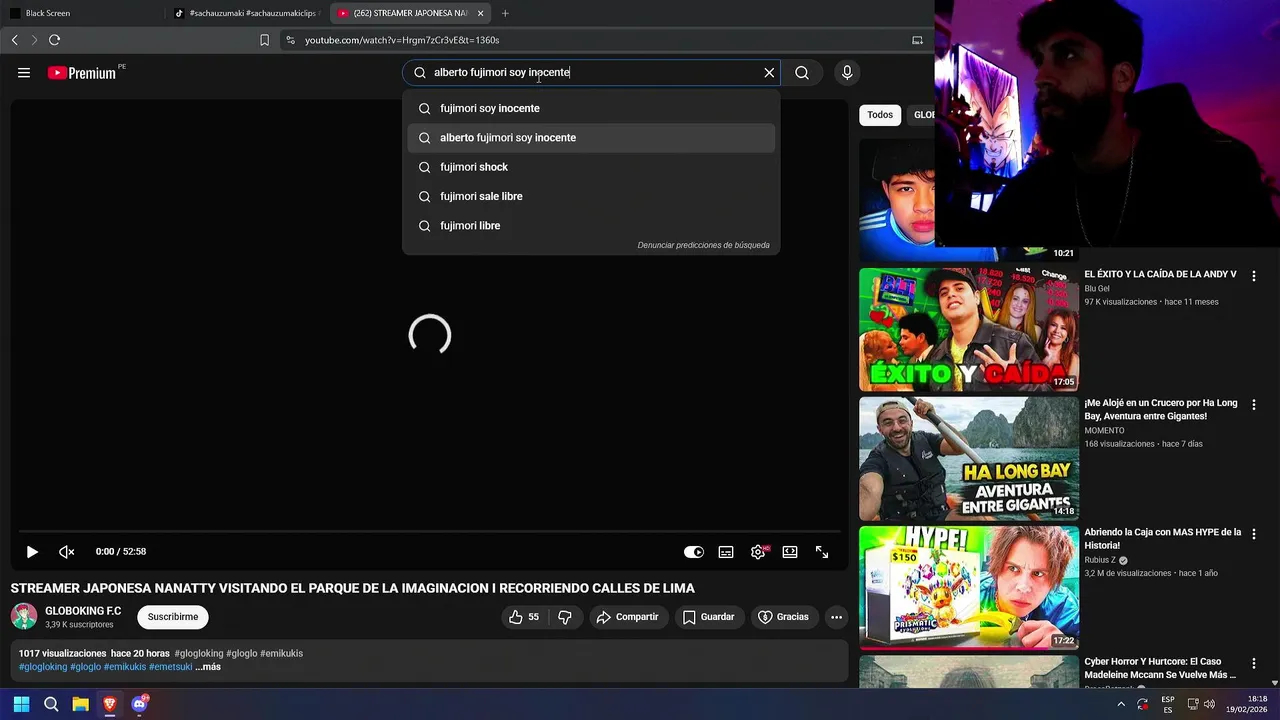This screenshot has width=1280, height=720.
Task: Open the Rubius Z channel name
Action: tap(1101, 561)
